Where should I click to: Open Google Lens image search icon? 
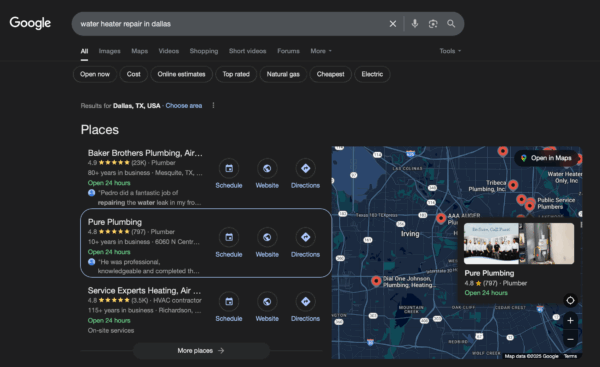(433, 24)
